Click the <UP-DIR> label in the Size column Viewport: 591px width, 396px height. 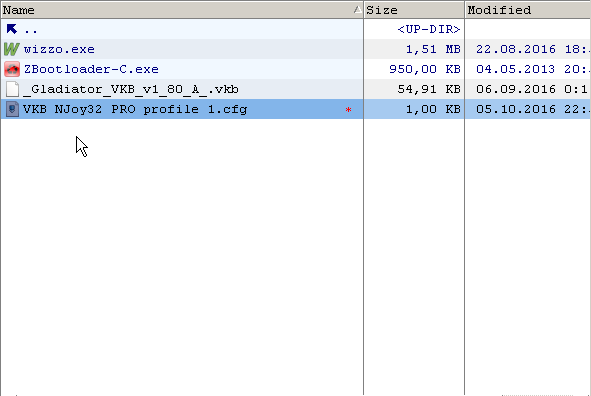[x=429, y=29]
